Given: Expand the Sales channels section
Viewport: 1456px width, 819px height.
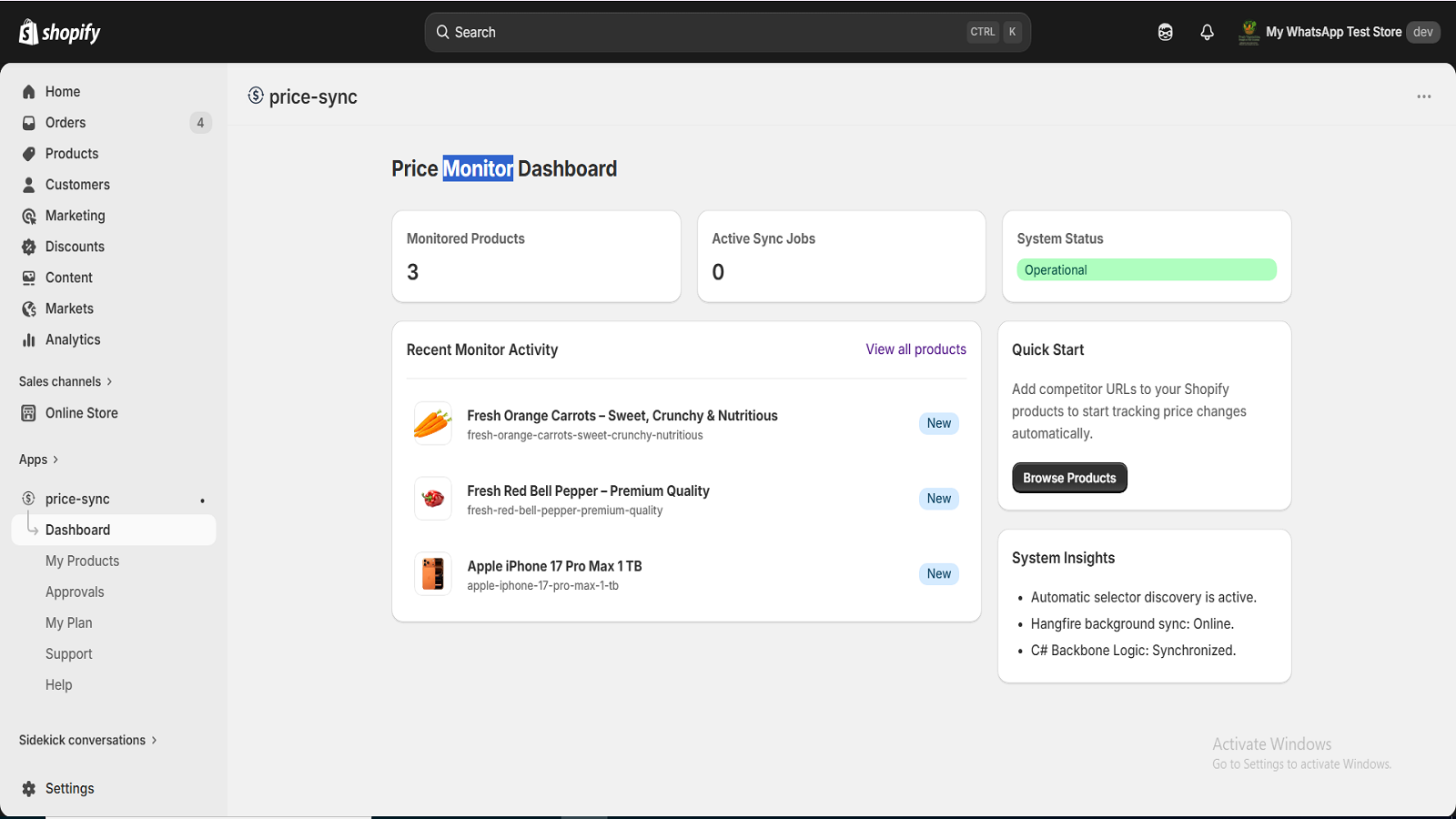Looking at the screenshot, I should click(66, 381).
